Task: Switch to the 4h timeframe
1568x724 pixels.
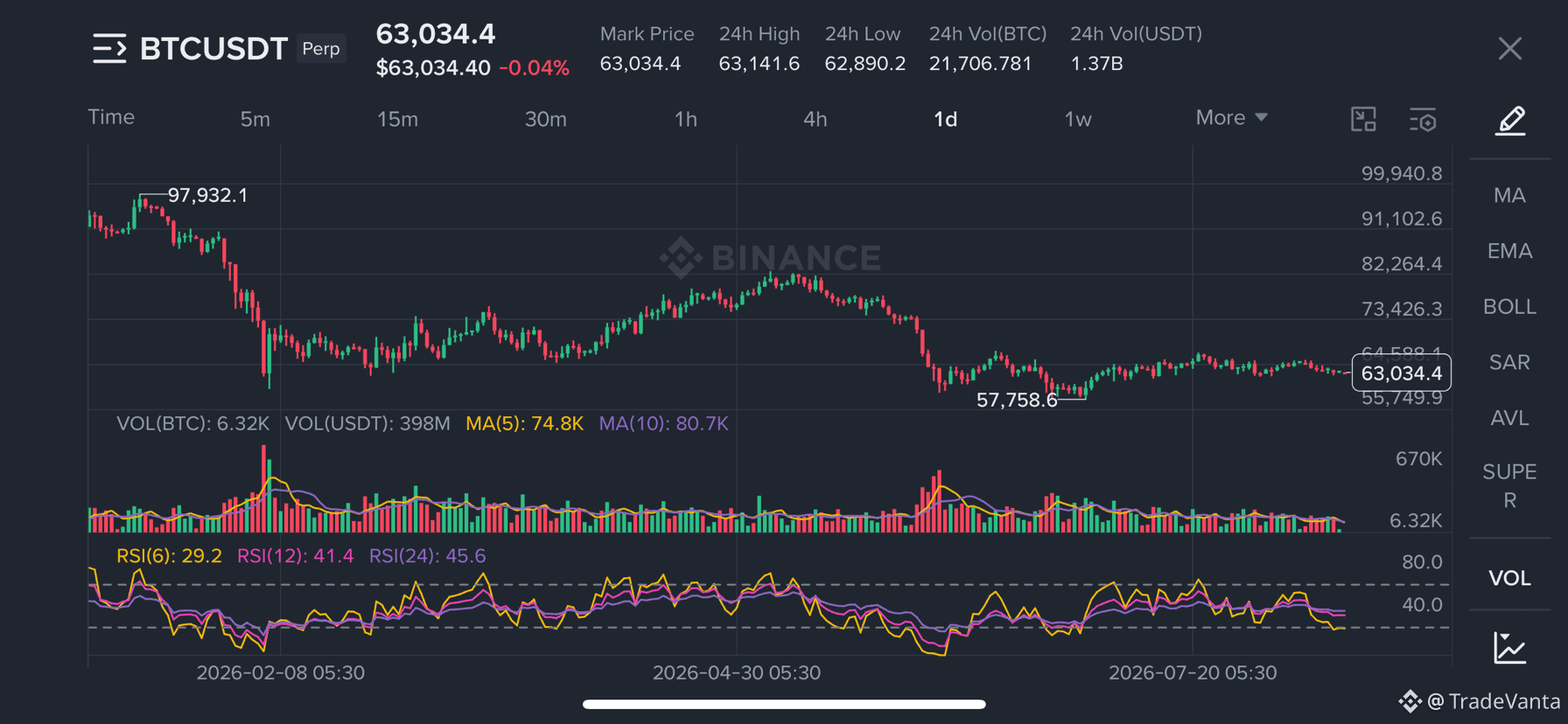Action: coord(815,119)
